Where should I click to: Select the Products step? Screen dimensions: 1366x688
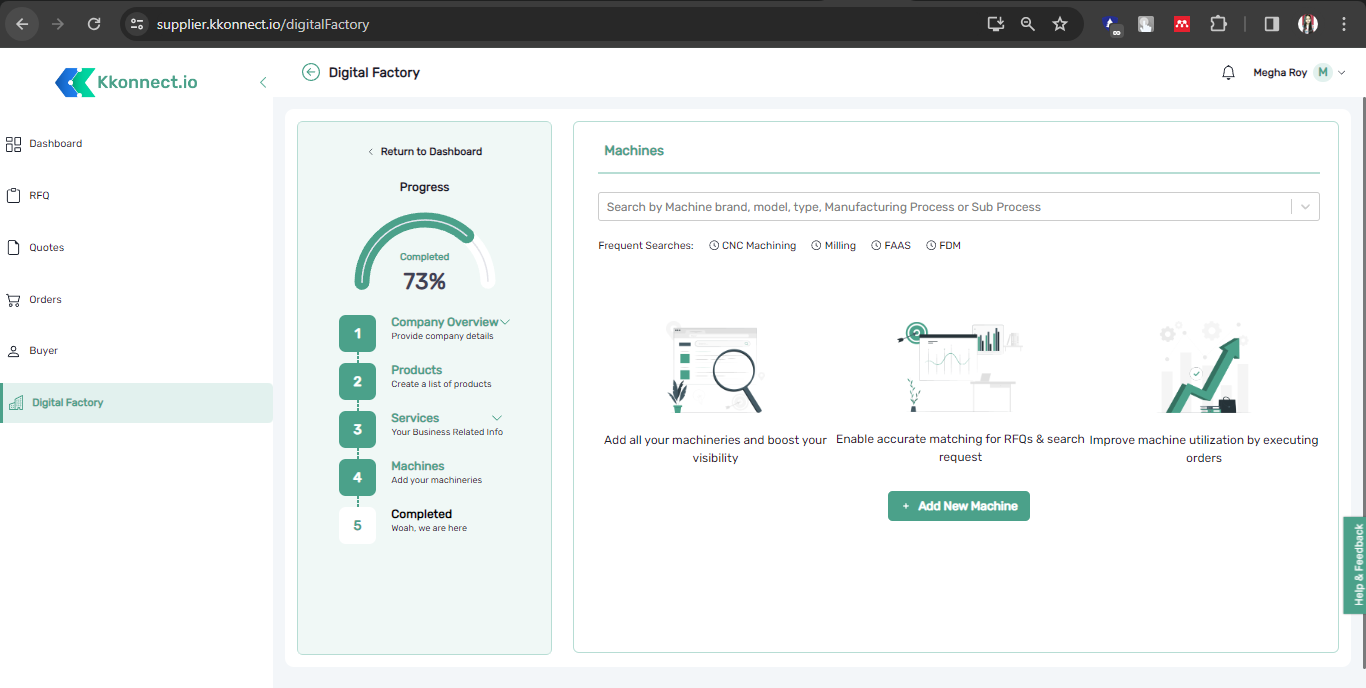click(x=416, y=371)
